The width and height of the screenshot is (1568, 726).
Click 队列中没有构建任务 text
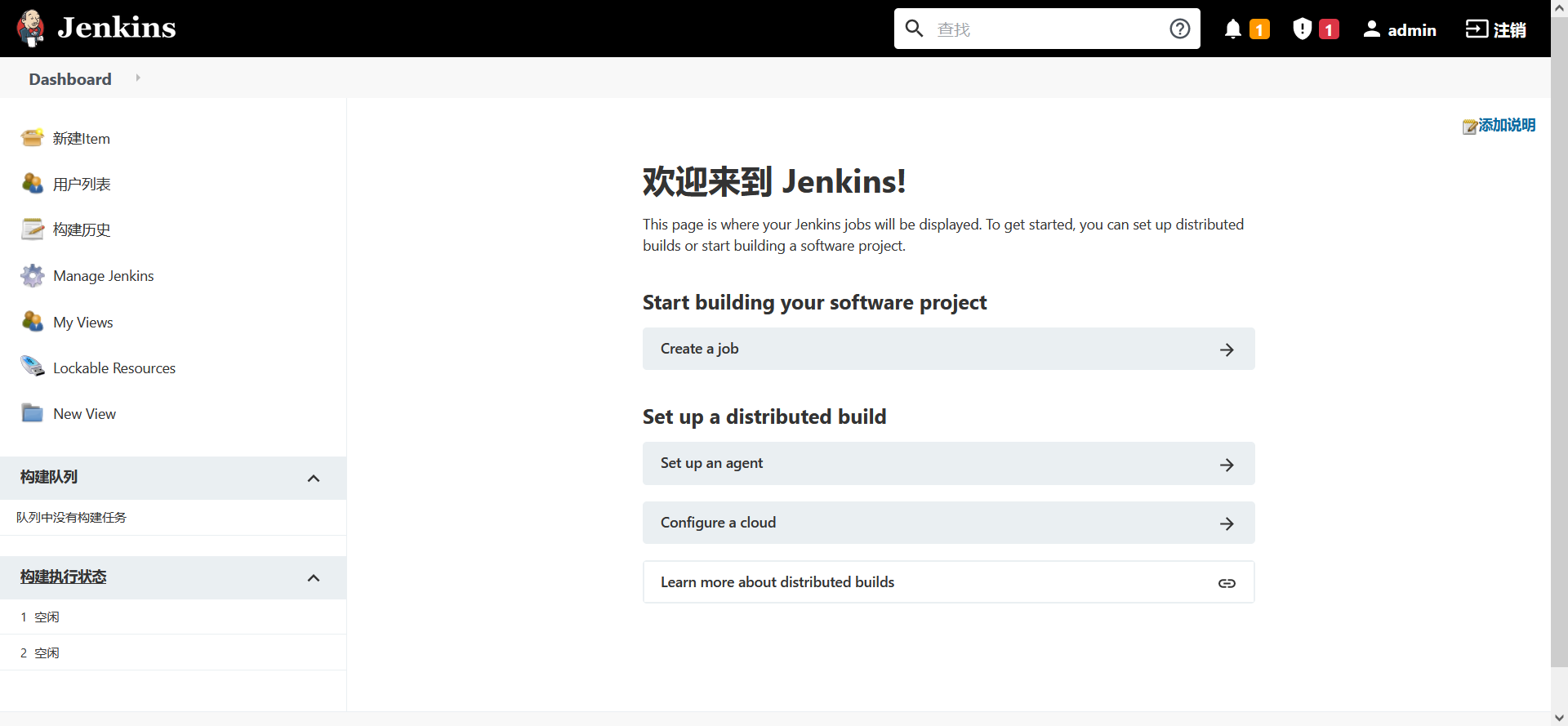72,518
